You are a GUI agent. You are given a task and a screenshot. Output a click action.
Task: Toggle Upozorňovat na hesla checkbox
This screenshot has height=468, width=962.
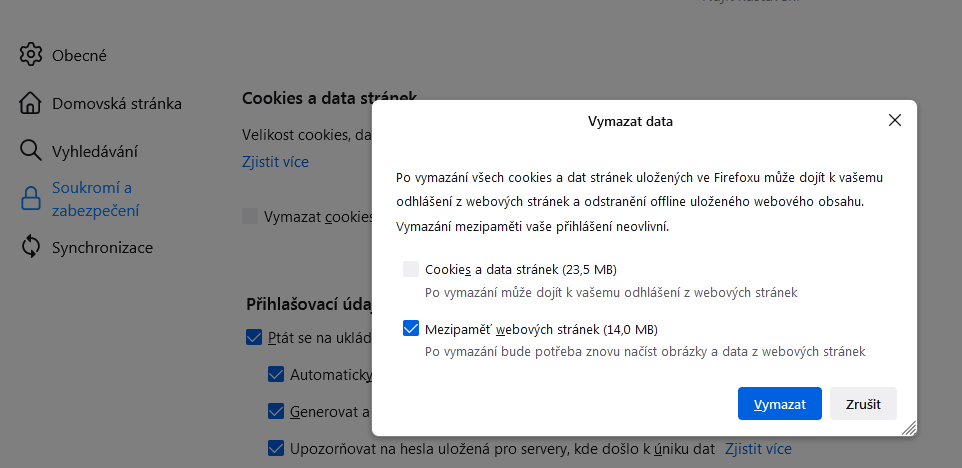[x=276, y=448]
